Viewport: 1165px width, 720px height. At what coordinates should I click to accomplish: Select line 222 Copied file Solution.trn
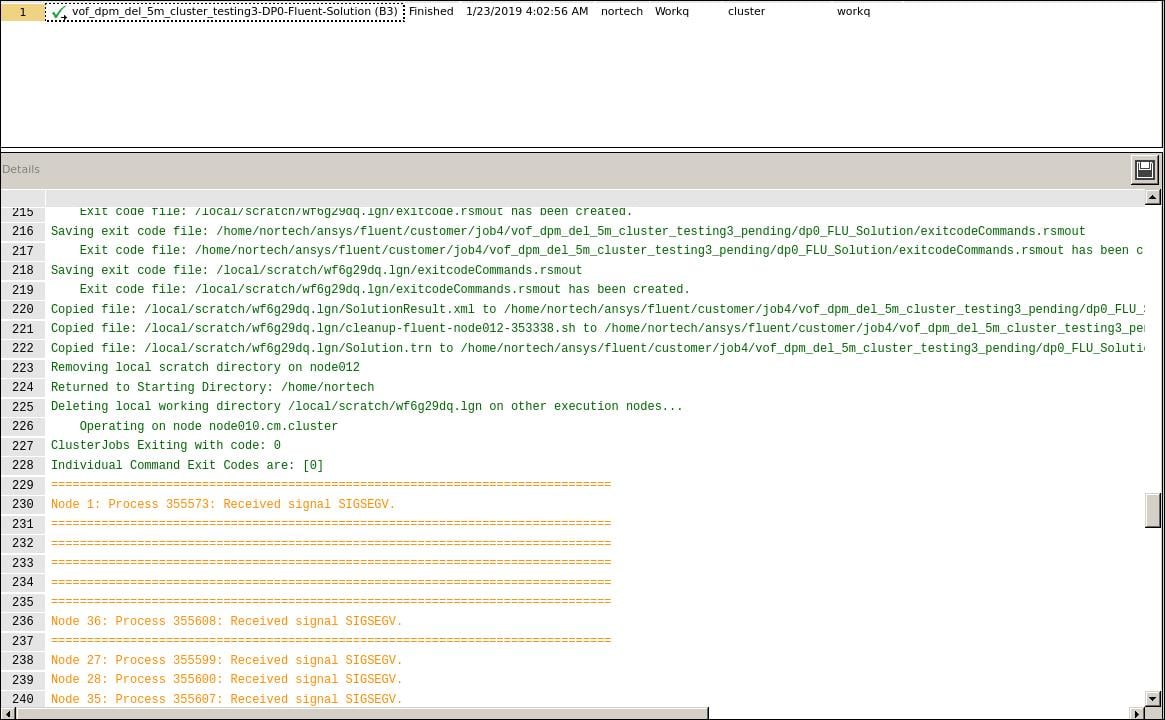[x=597, y=348]
